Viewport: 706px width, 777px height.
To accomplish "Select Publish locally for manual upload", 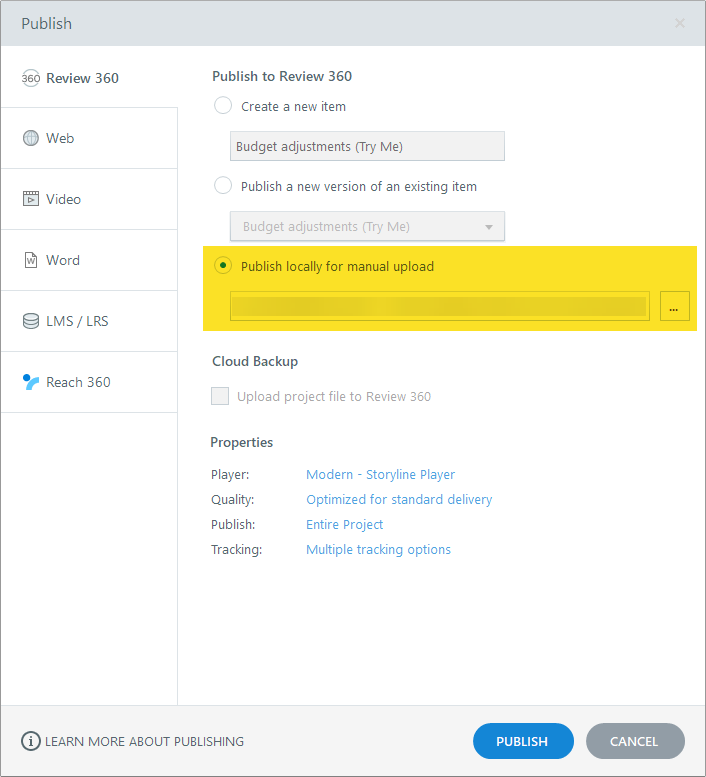I will [x=223, y=266].
